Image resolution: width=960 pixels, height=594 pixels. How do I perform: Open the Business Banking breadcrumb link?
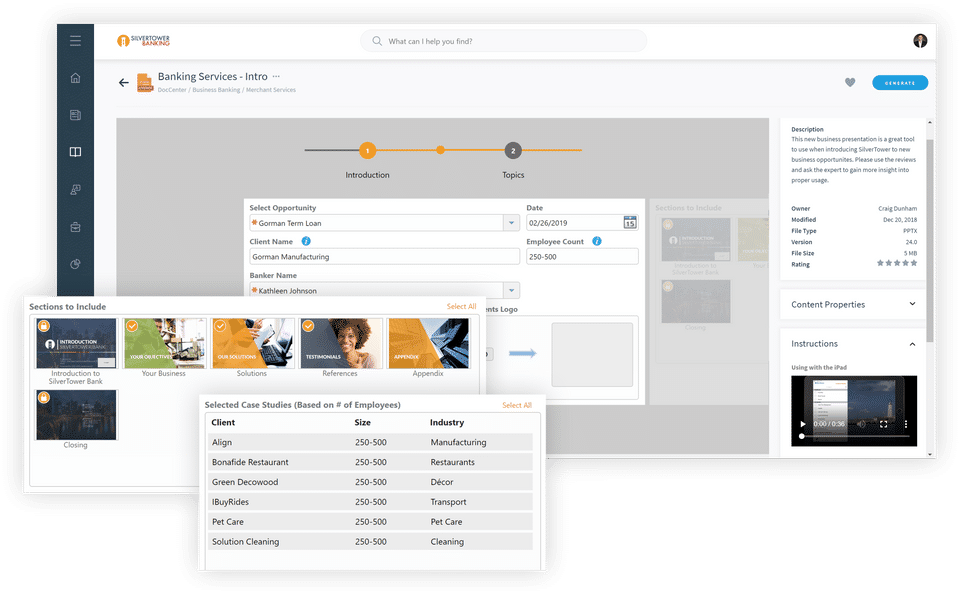(x=216, y=90)
